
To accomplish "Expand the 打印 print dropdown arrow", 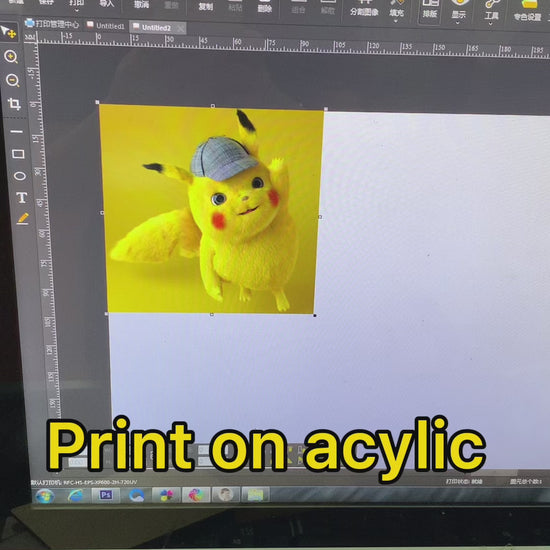I will pyautogui.click(x=76, y=10).
